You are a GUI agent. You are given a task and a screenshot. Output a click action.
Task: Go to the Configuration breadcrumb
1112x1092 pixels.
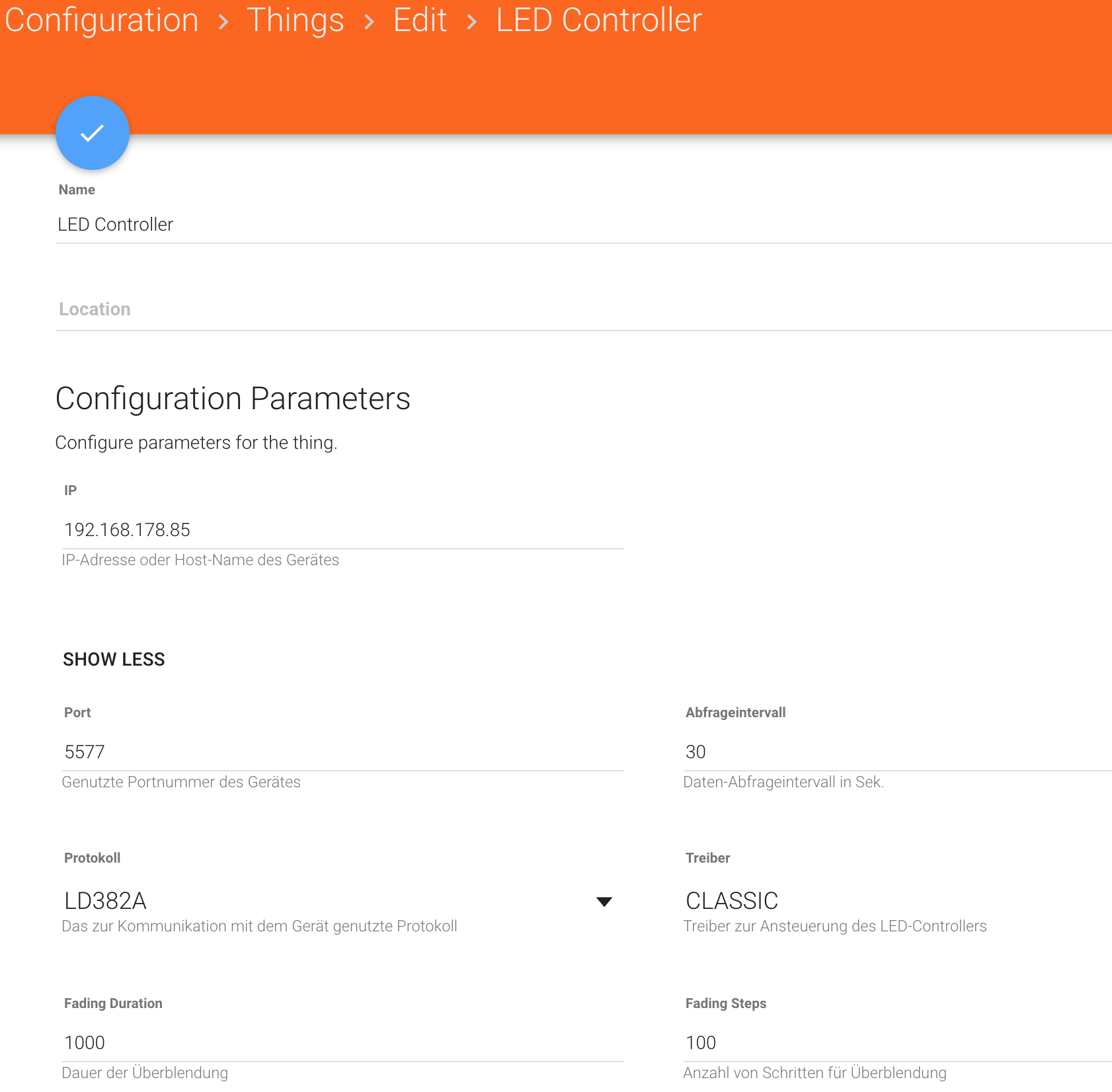102,20
